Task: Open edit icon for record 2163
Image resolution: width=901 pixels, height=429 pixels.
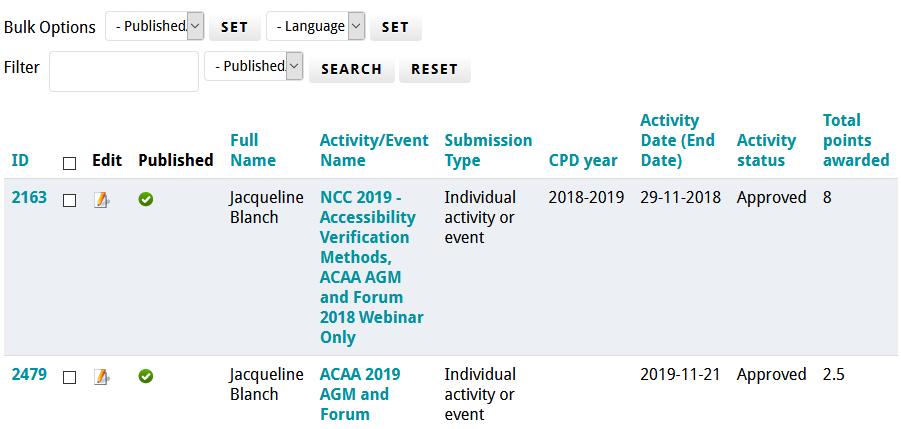Action: [x=102, y=200]
